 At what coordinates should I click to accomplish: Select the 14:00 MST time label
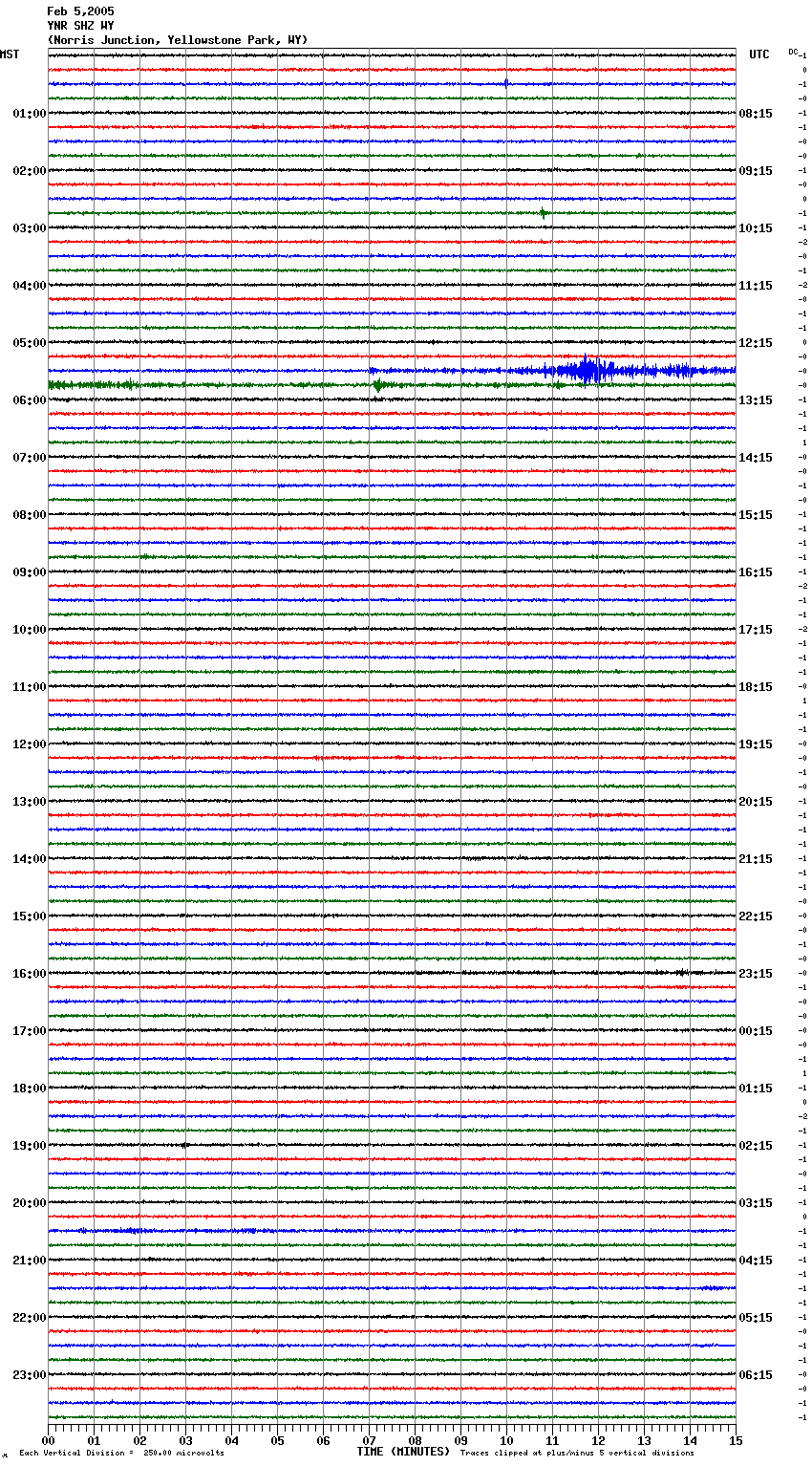click(30, 859)
